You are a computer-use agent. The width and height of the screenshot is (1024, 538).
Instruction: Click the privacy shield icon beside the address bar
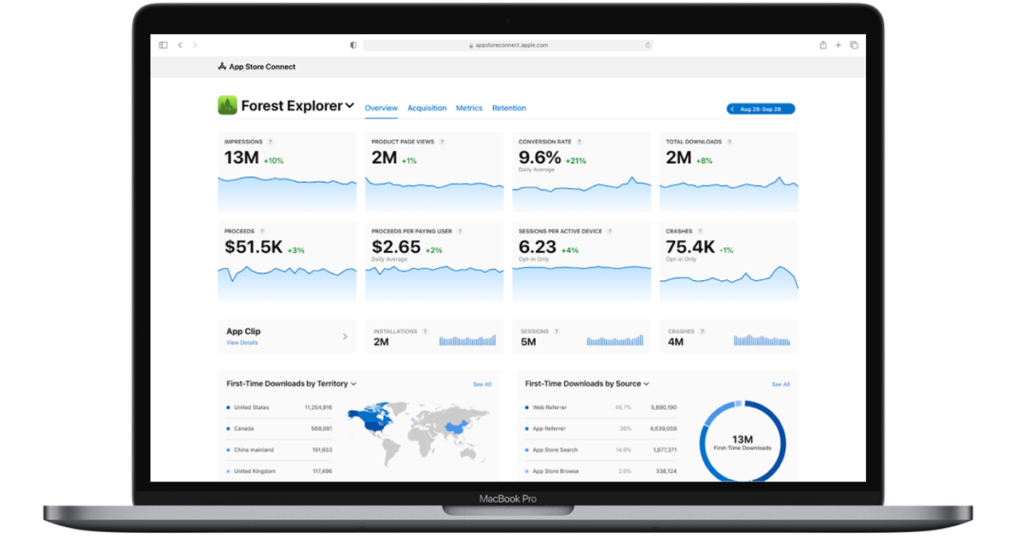[353, 45]
